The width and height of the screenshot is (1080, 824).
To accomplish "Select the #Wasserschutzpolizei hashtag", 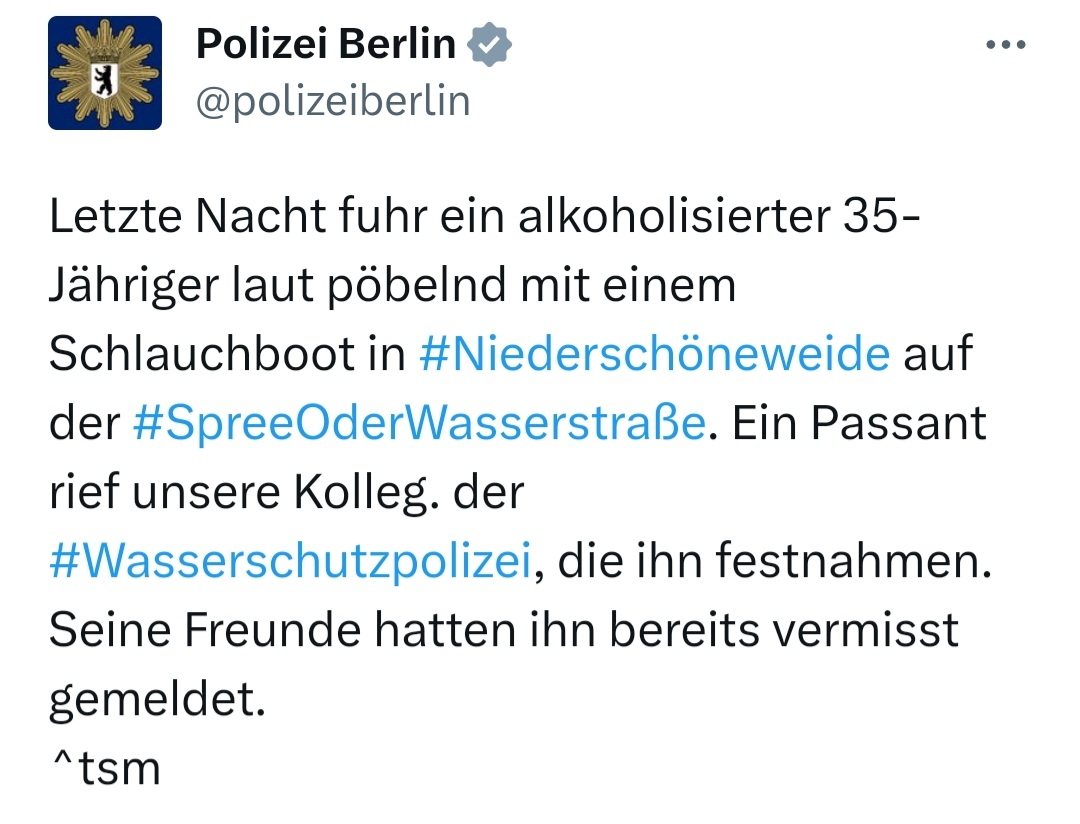I will 288,562.
